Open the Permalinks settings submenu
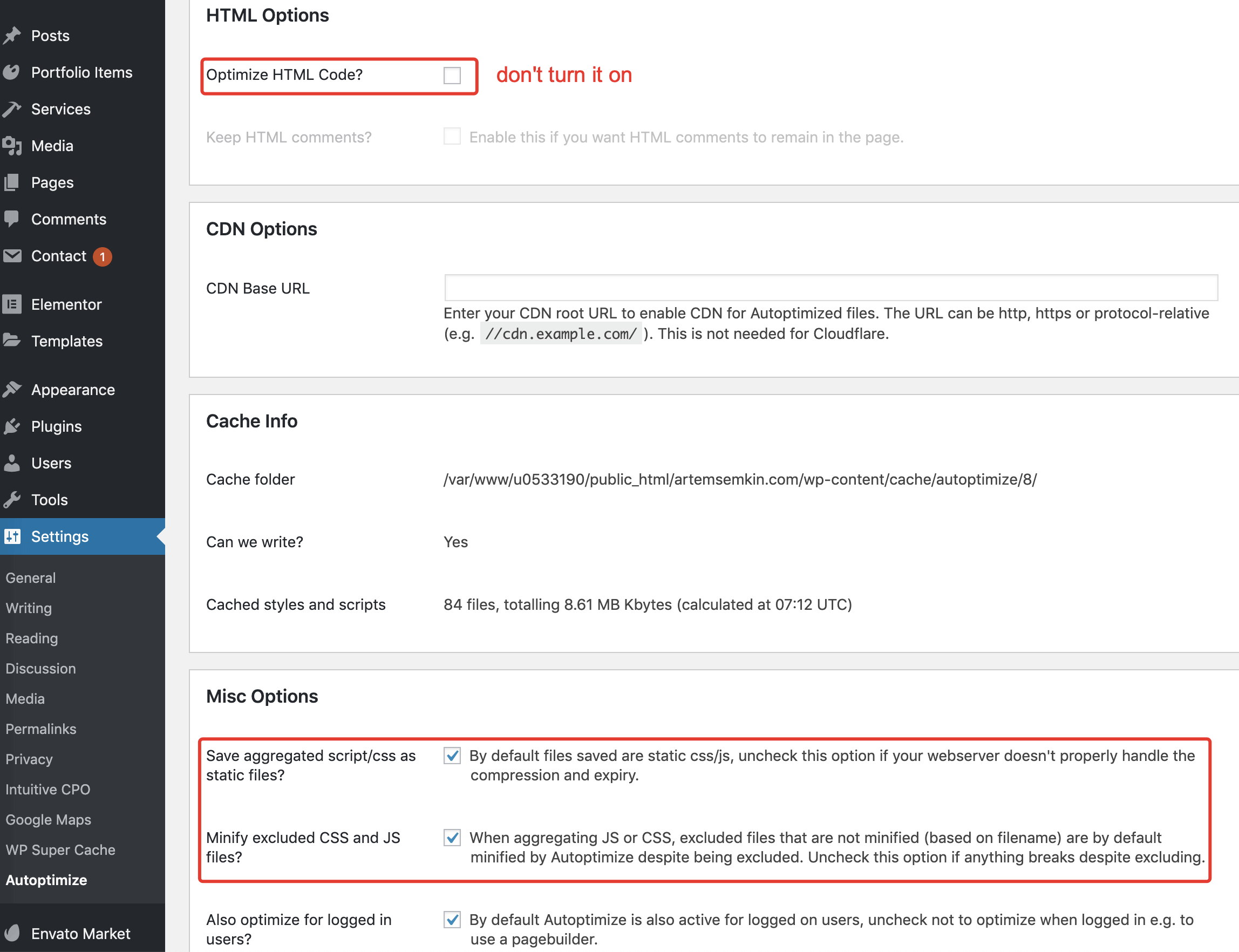Screen dimensions: 1239x952 41,729
